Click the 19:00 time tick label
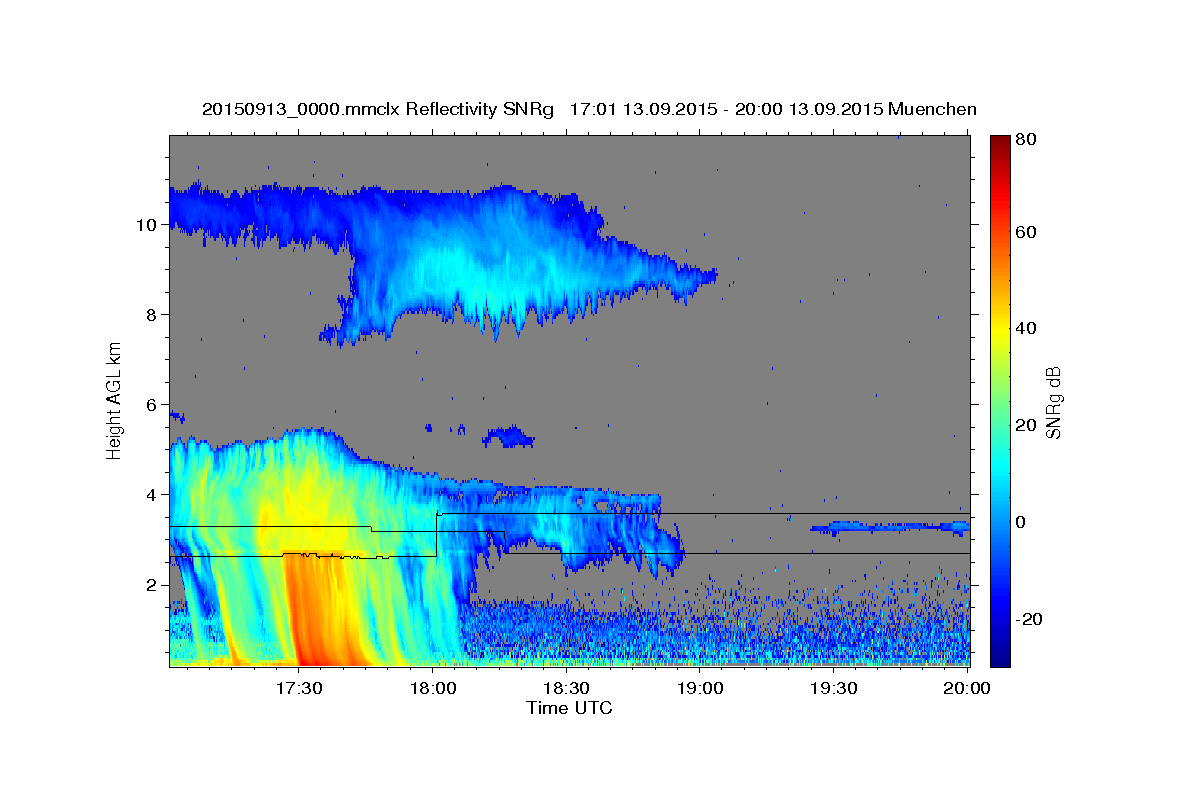 coord(700,688)
